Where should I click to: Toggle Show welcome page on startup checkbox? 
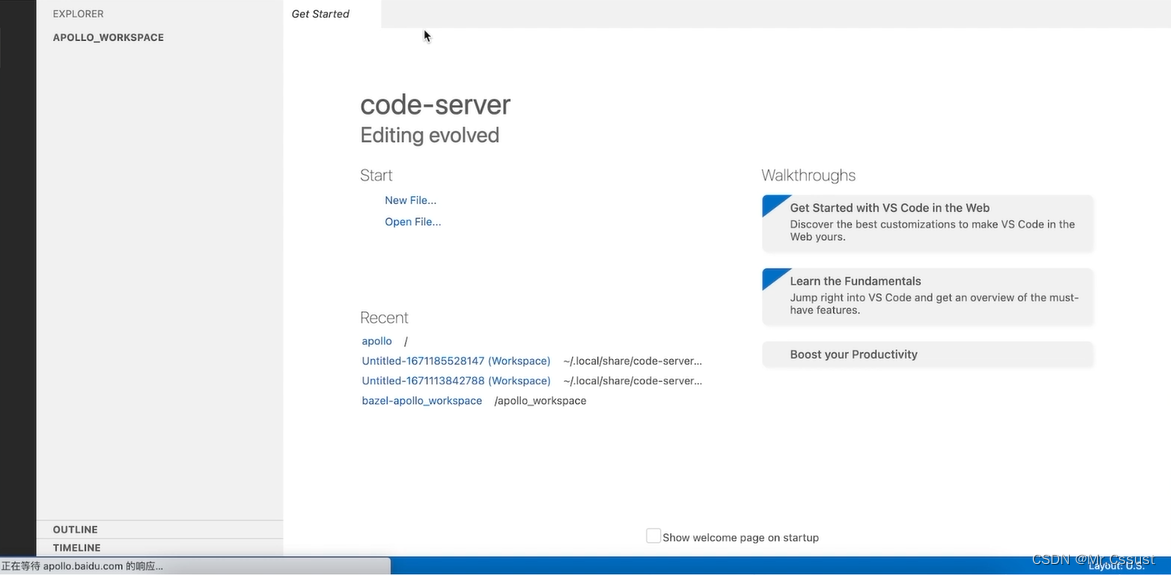tap(653, 536)
